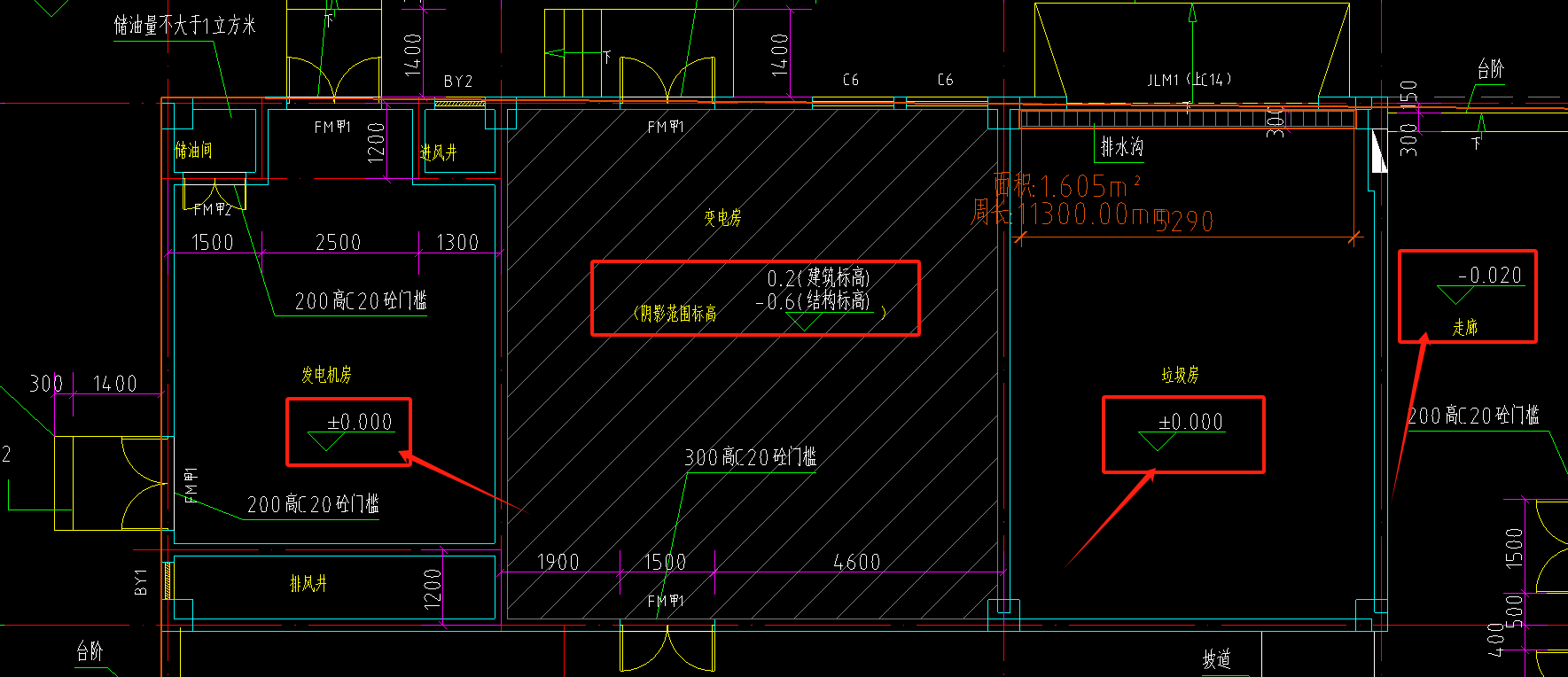The width and height of the screenshot is (1568, 677).
Task: Select ±0.000 elevation under 发电机房
Action: 359,422
